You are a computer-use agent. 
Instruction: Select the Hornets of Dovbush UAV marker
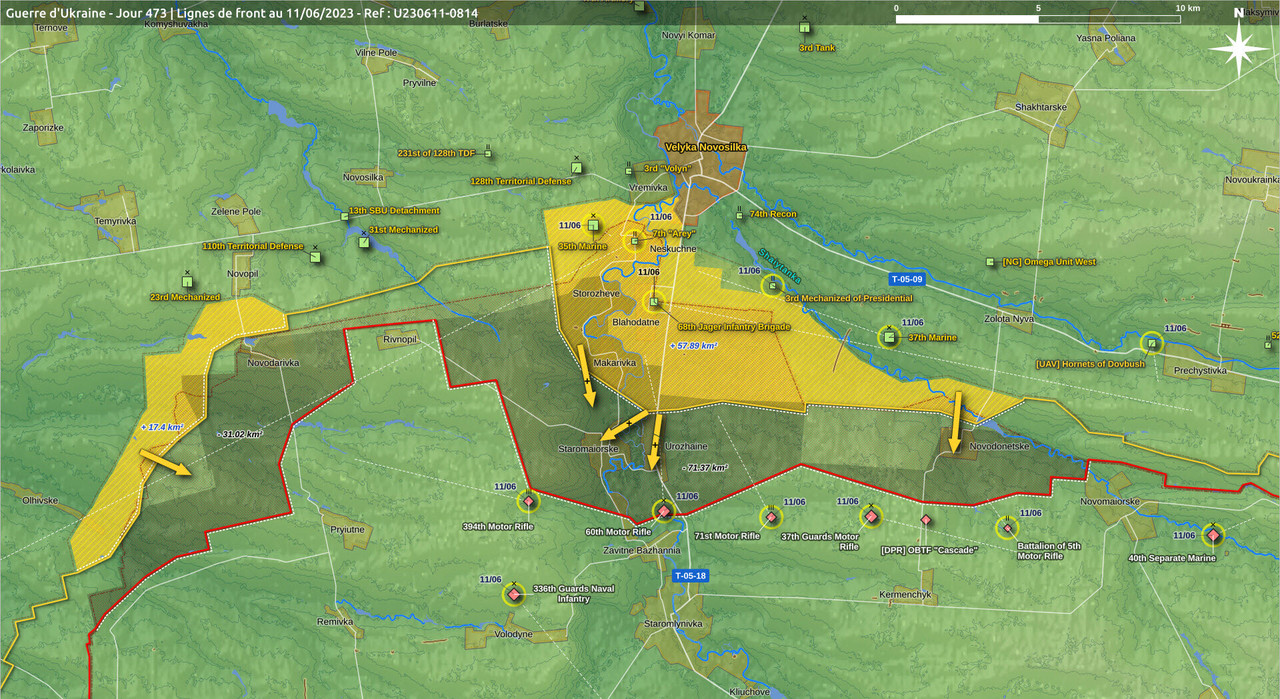coord(1152,344)
